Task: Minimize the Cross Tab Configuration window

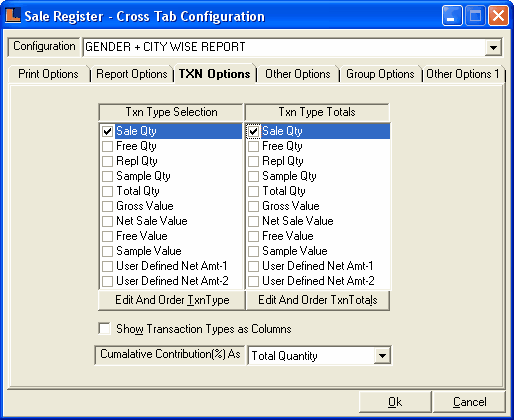Action: tap(452, 16)
